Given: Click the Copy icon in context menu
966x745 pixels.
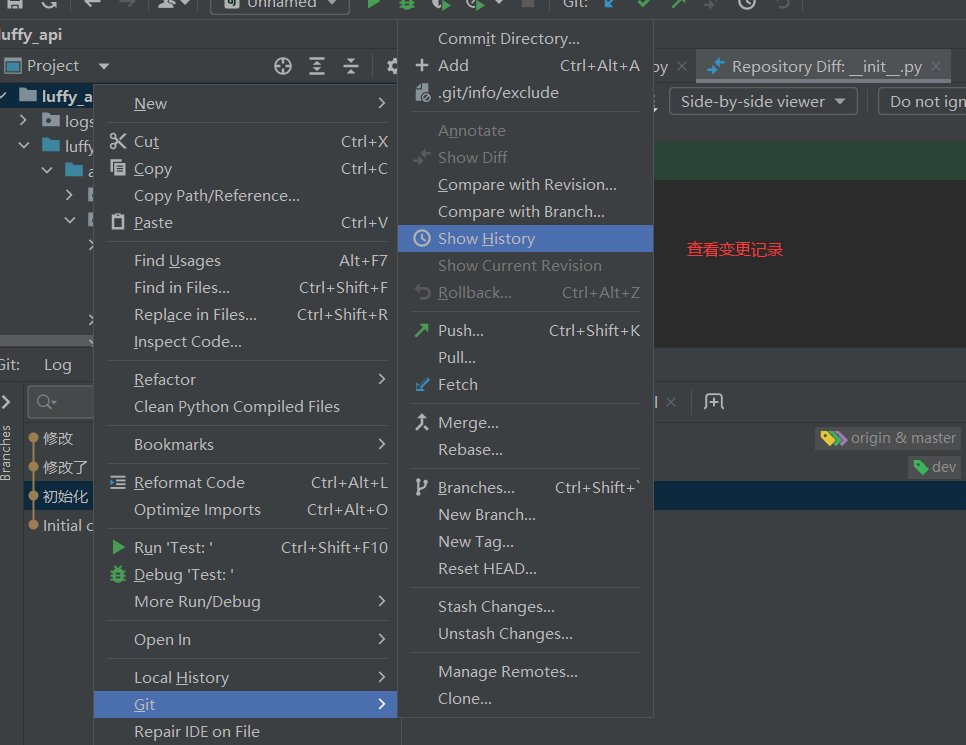Looking at the screenshot, I should coord(118,168).
